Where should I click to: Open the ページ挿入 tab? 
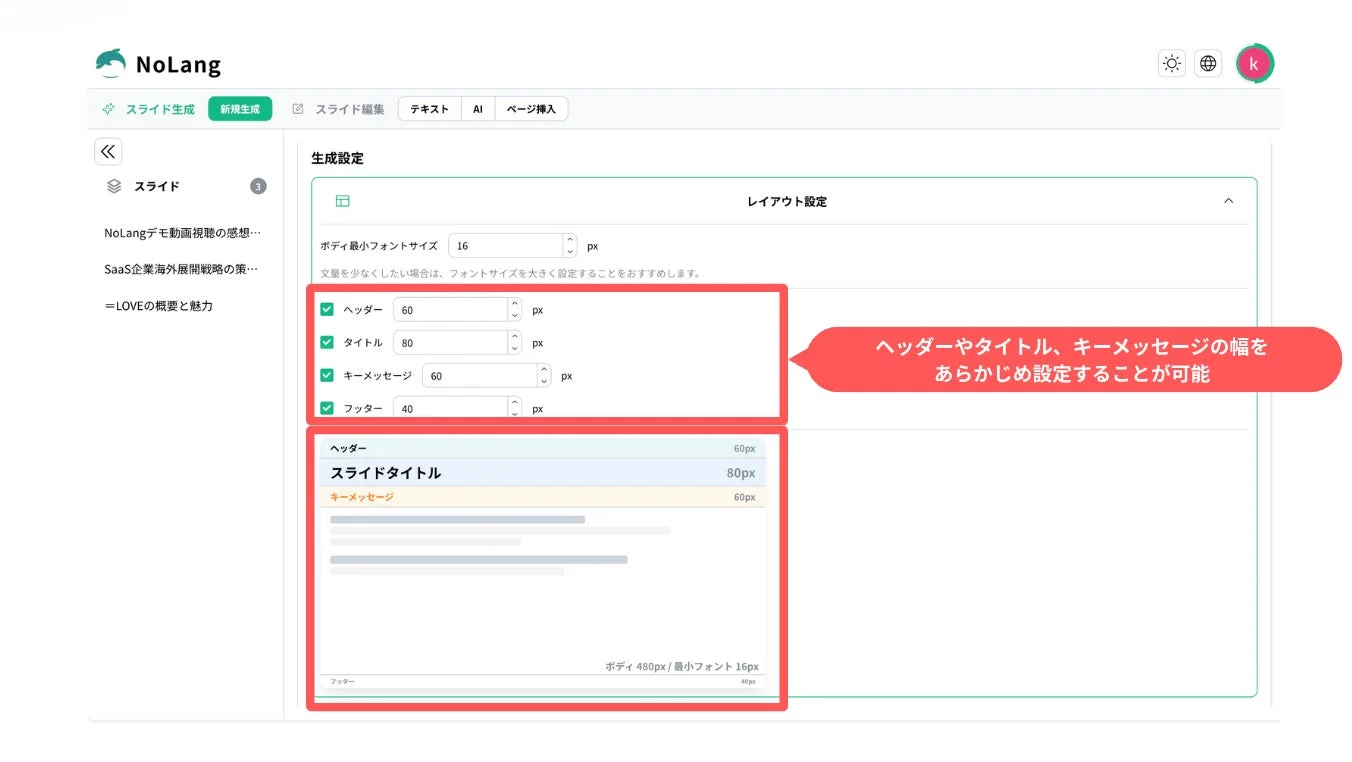click(532, 109)
